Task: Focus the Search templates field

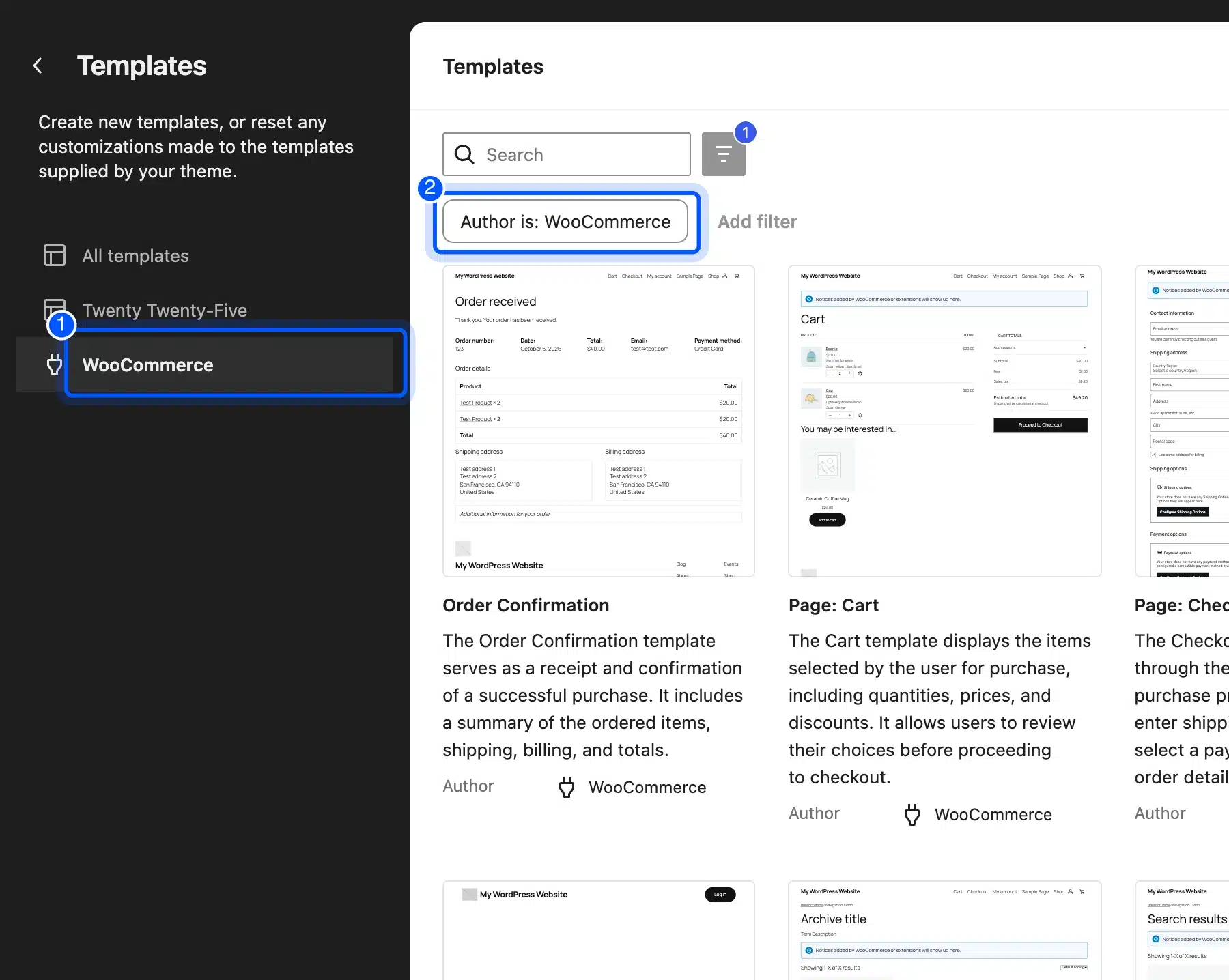Action: [567, 154]
